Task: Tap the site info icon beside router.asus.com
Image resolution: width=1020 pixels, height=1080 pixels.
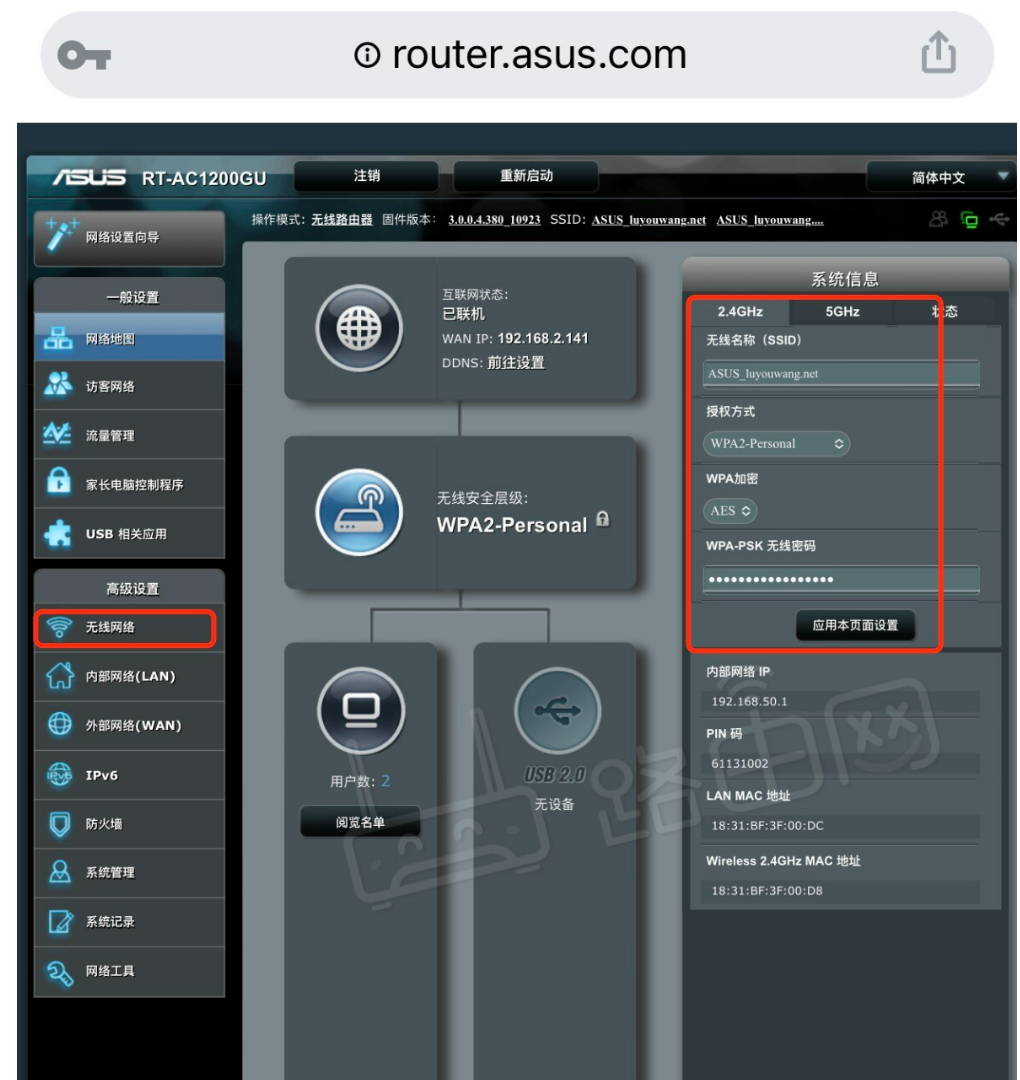Action: [x=367, y=54]
